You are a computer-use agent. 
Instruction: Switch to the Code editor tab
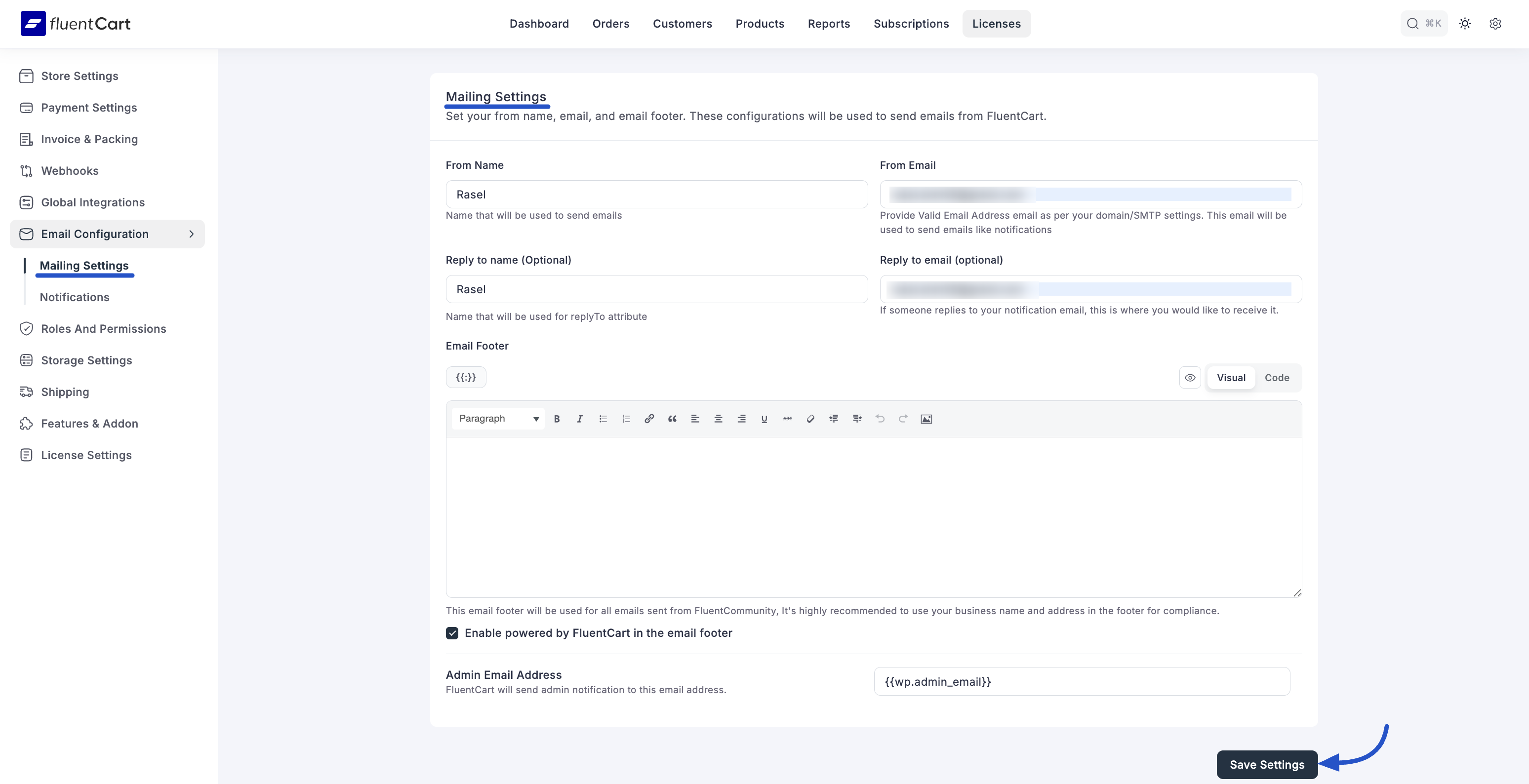[1276, 378]
